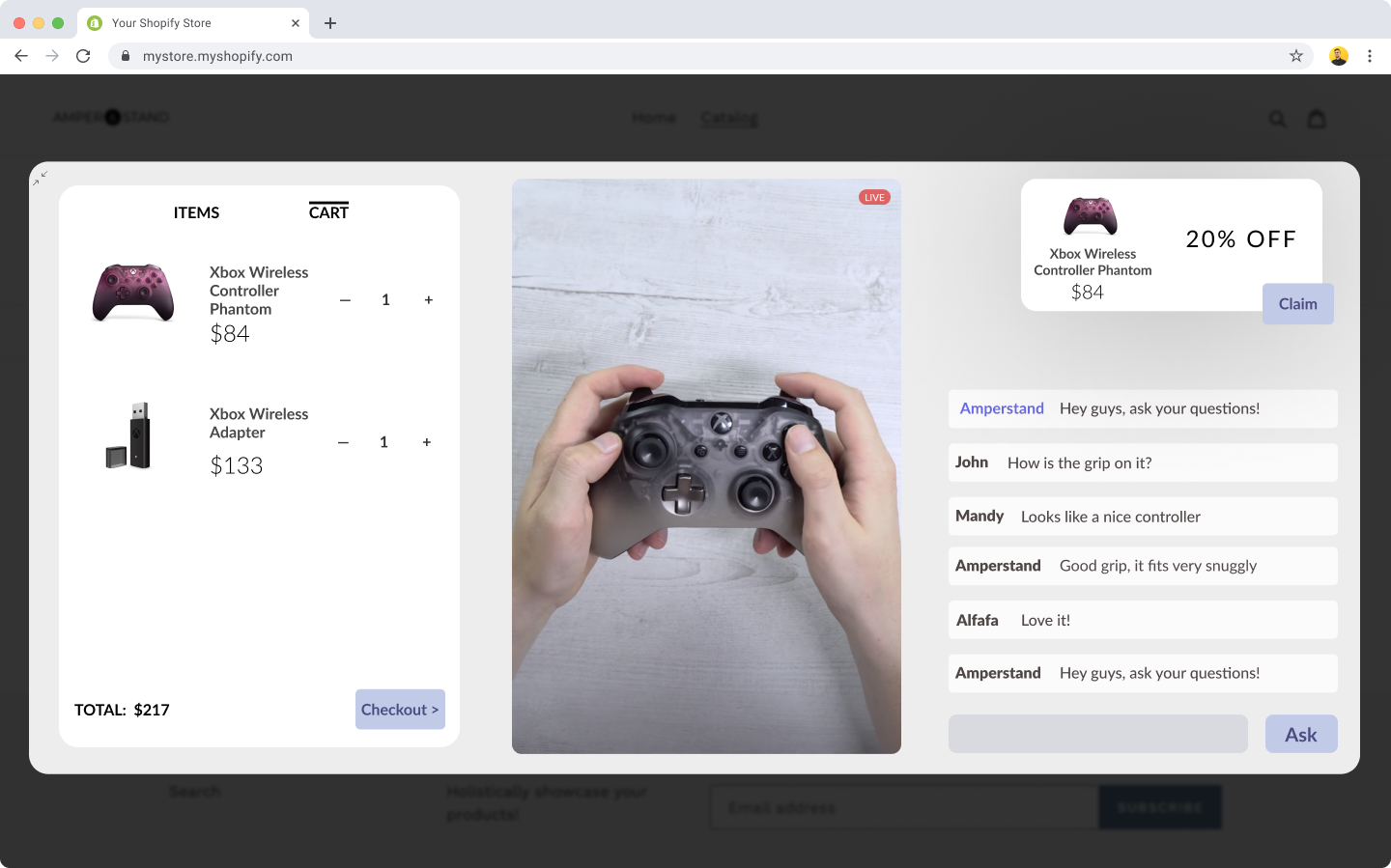
Task: Claim the 20% OFF offer
Action: (1297, 304)
